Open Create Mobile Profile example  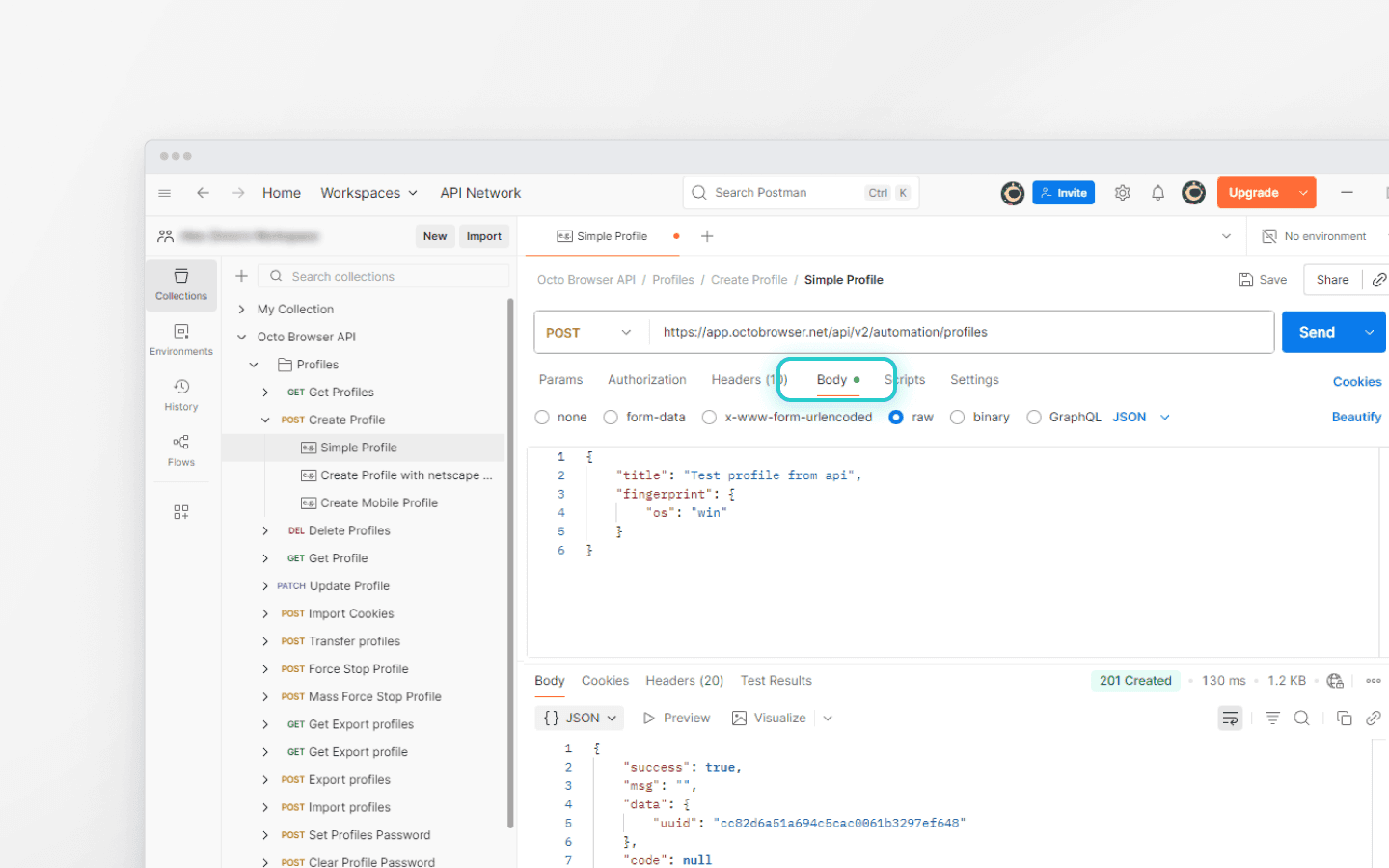click(x=379, y=503)
